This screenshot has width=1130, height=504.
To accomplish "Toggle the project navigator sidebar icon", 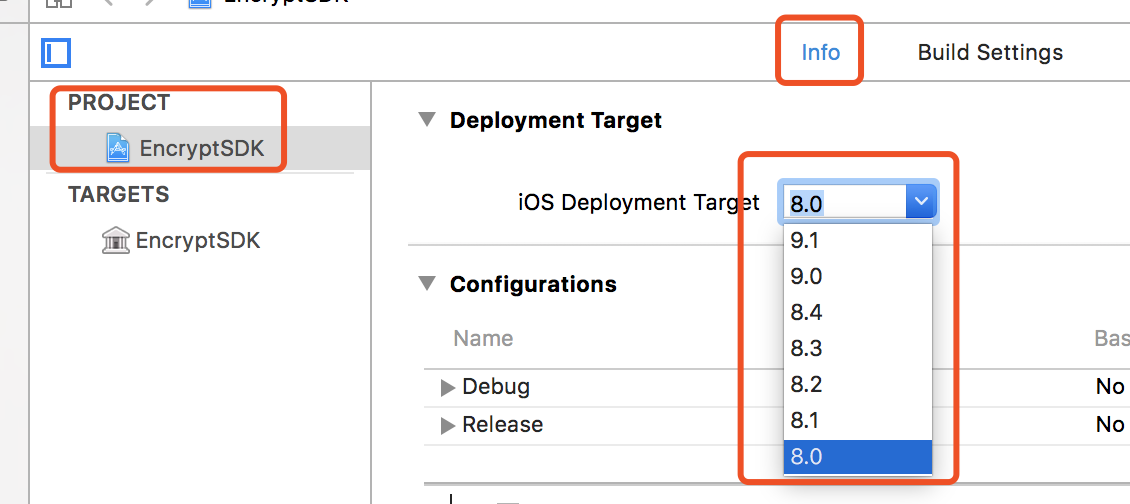I will click(x=56, y=52).
